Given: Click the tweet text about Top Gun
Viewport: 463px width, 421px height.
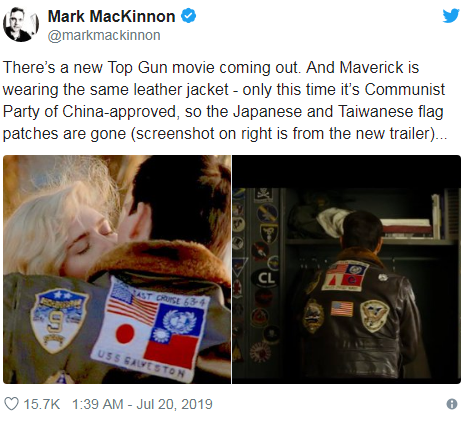Looking at the screenshot, I should (x=224, y=100).
